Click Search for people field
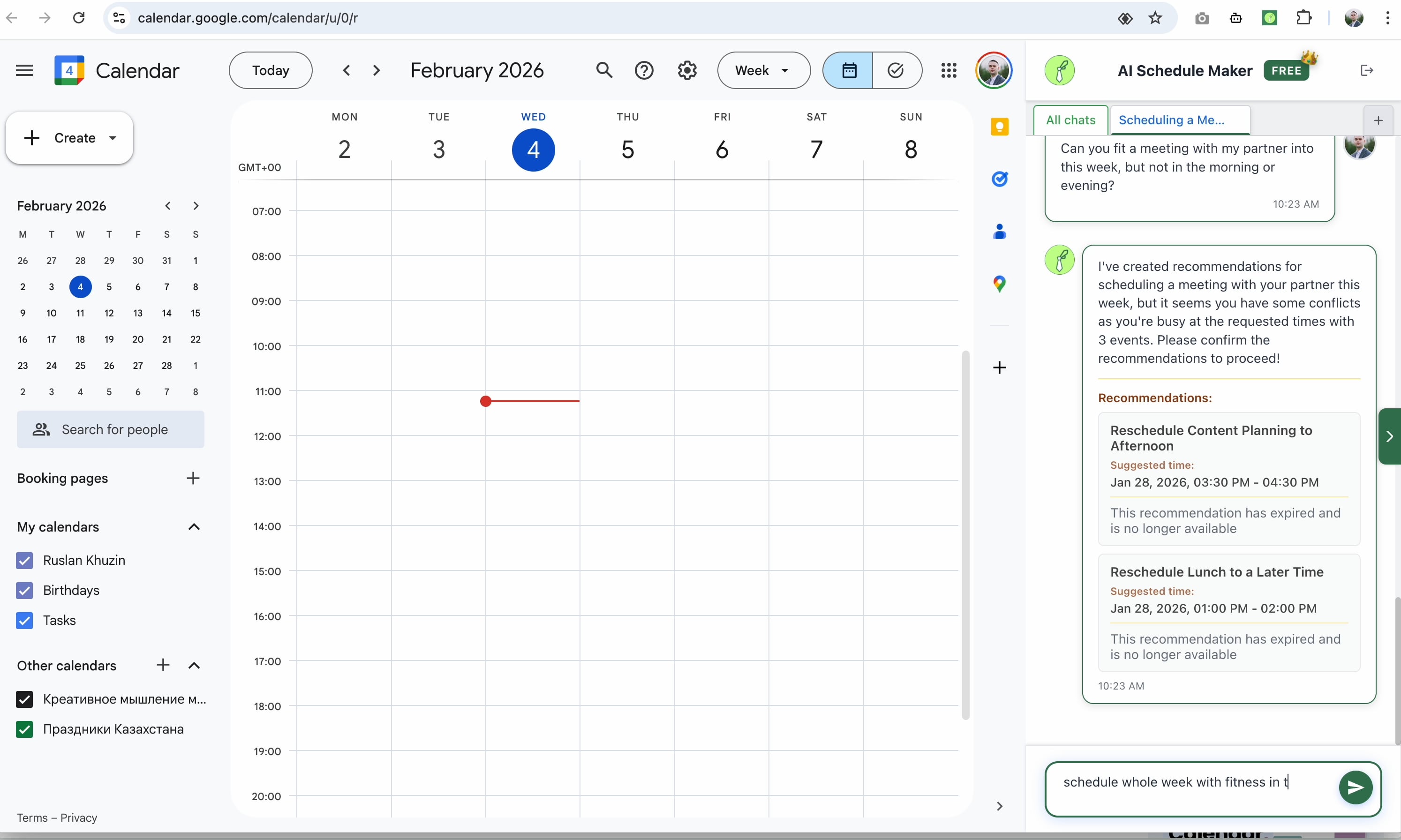Viewport: 1401px width, 840px height. click(110, 430)
